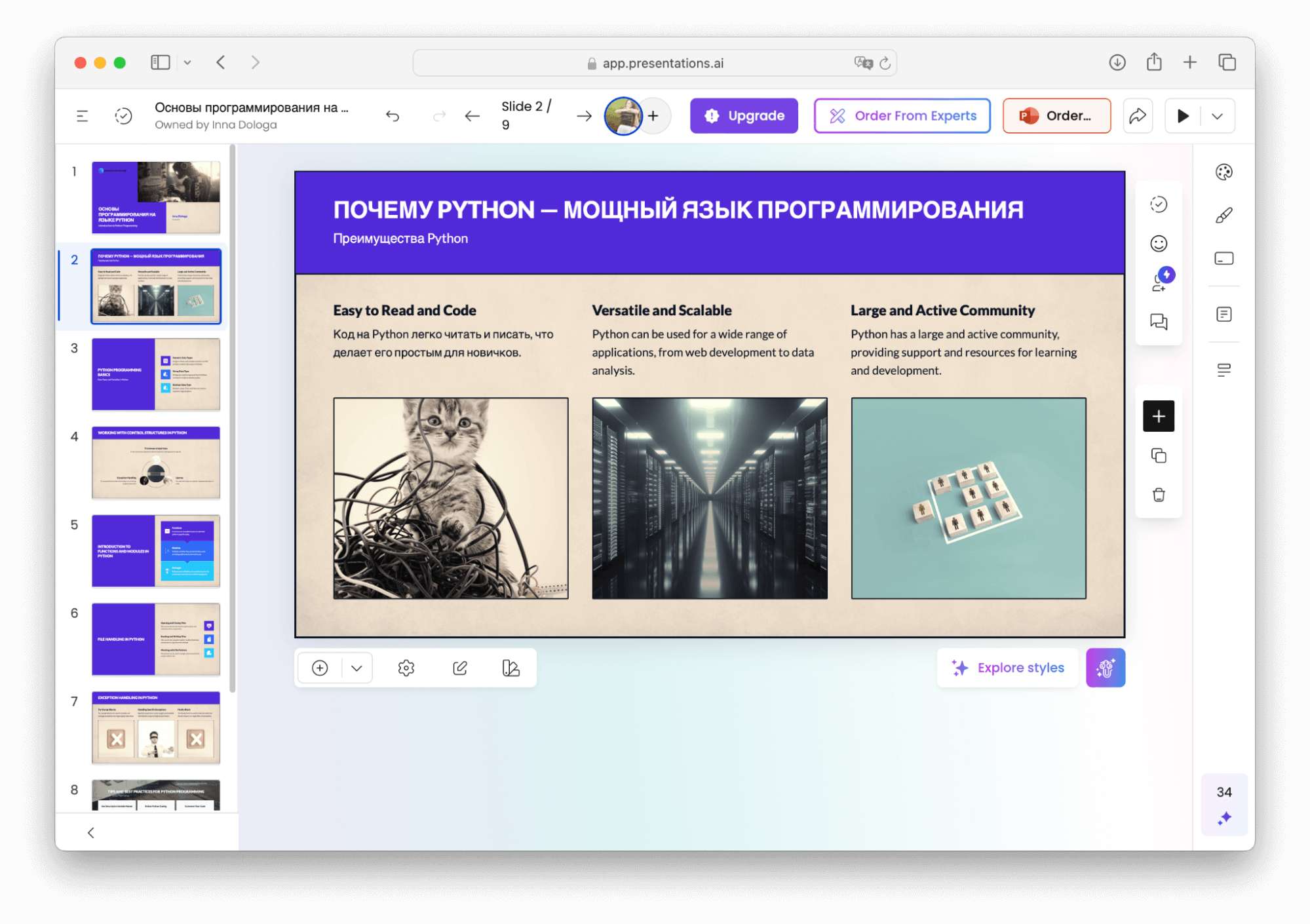
Task: Open slide settings via gear icon
Action: coord(406,667)
